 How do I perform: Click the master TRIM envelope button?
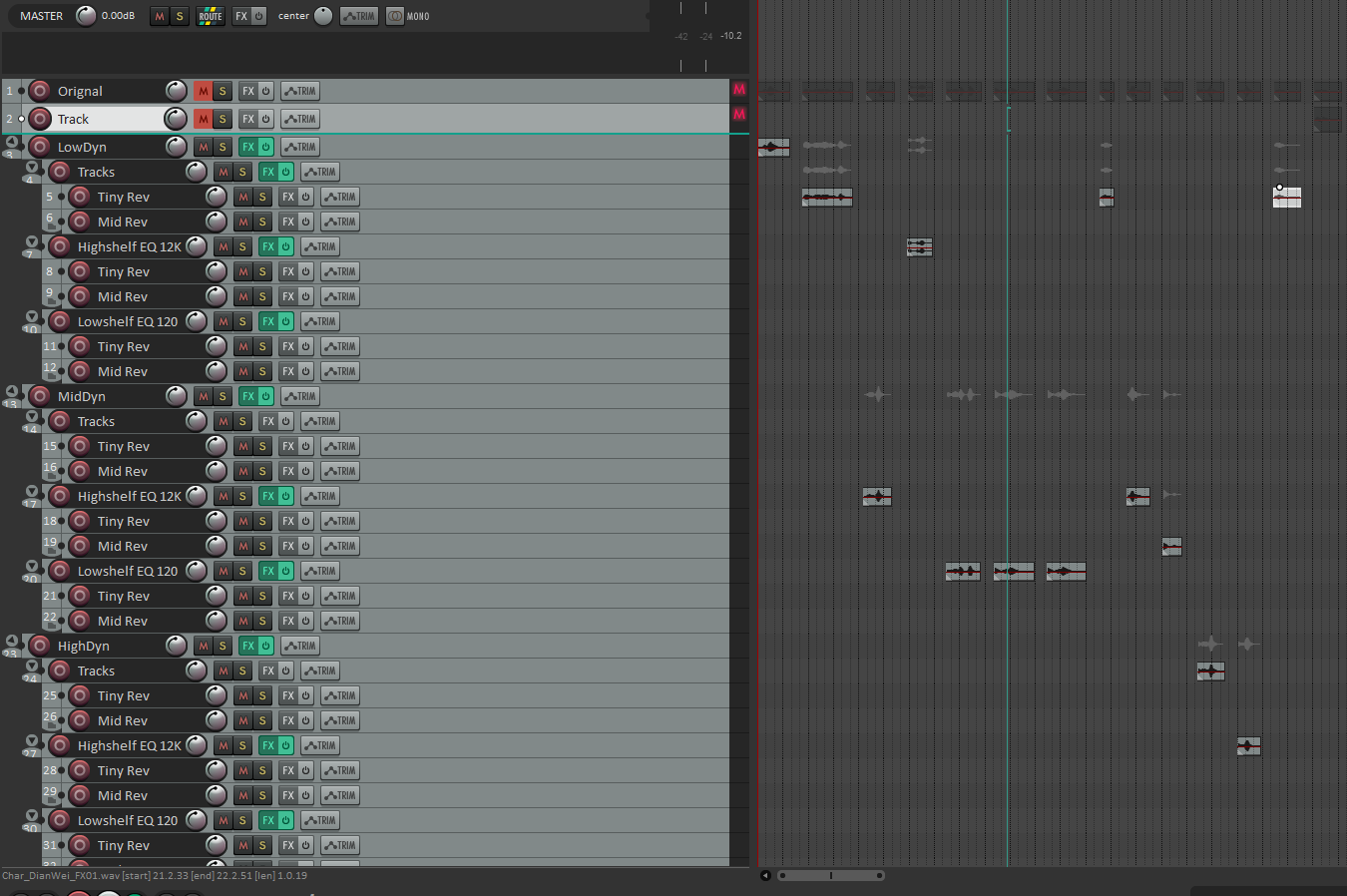tap(359, 16)
